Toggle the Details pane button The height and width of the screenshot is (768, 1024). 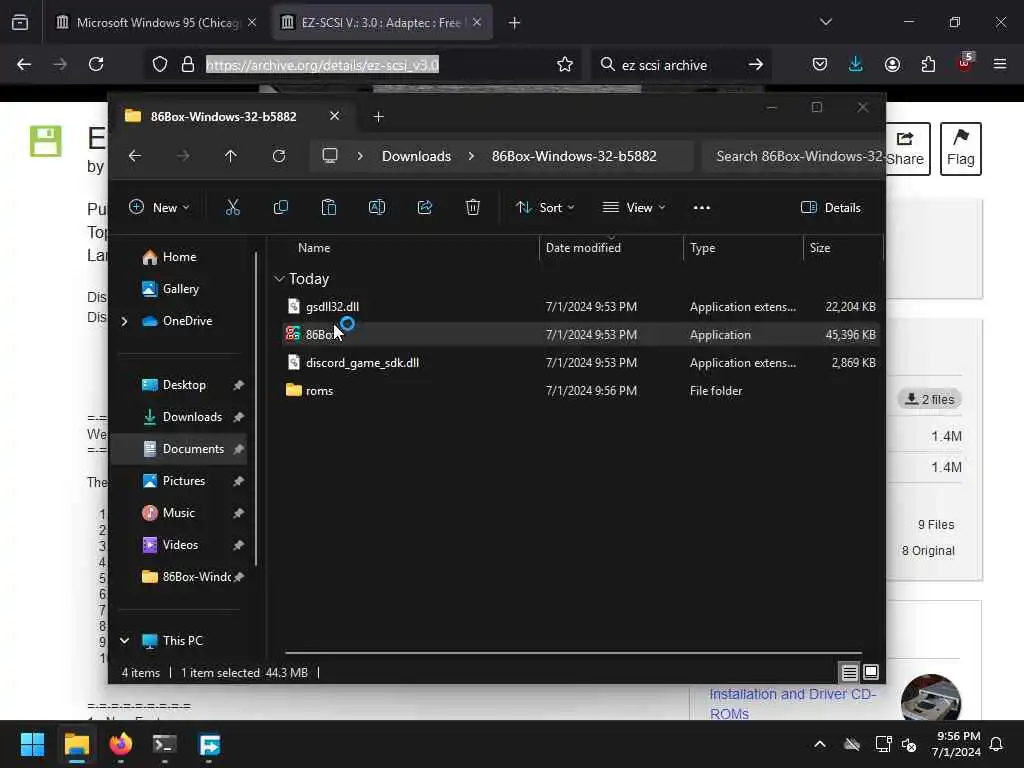pyautogui.click(x=831, y=208)
